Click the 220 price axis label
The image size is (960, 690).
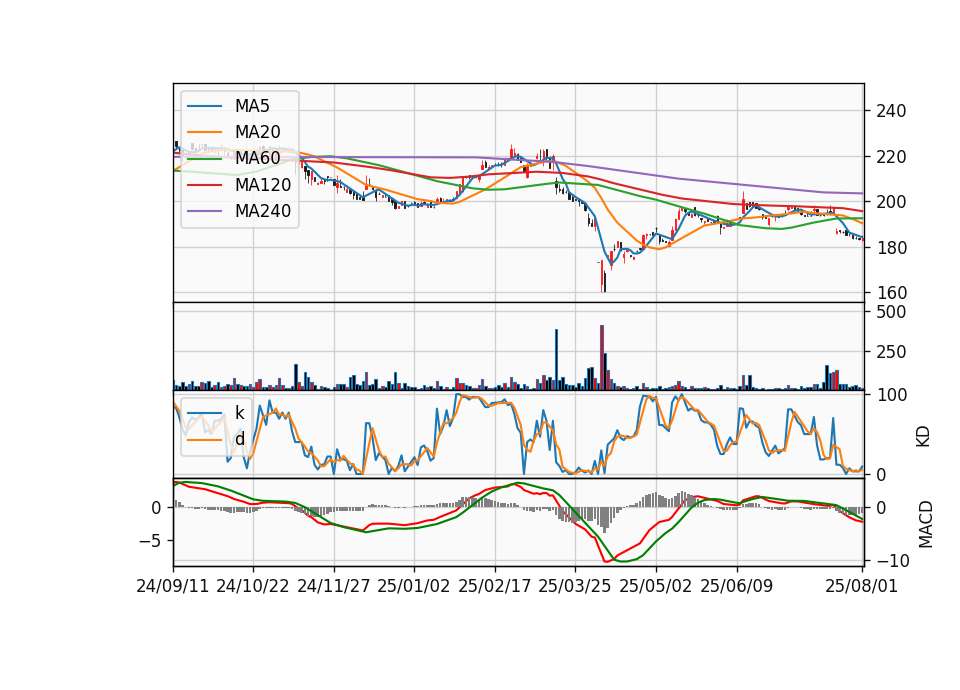coord(891,157)
